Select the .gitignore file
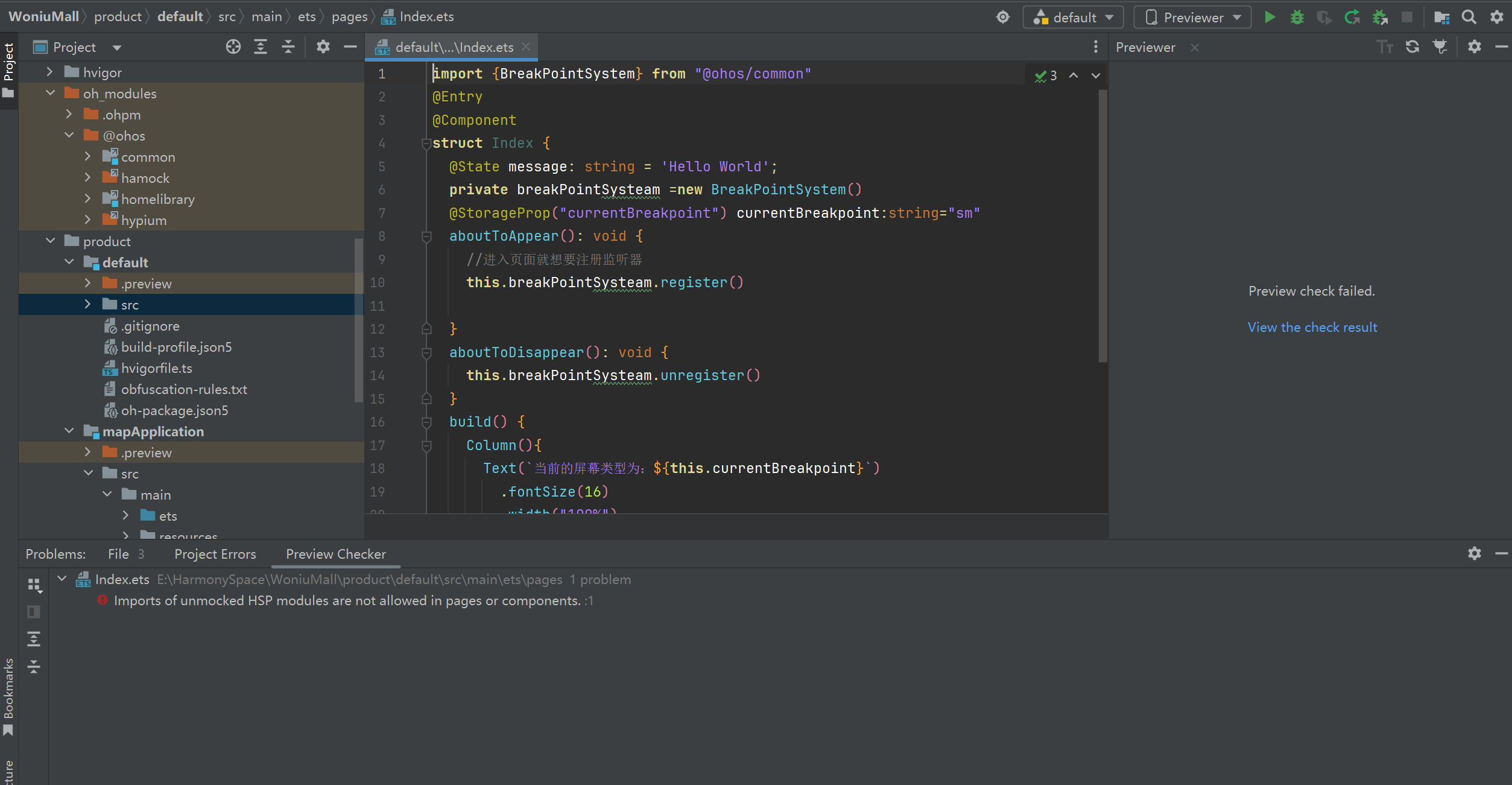Viewport: 1512px width, 785px height. 150,326
